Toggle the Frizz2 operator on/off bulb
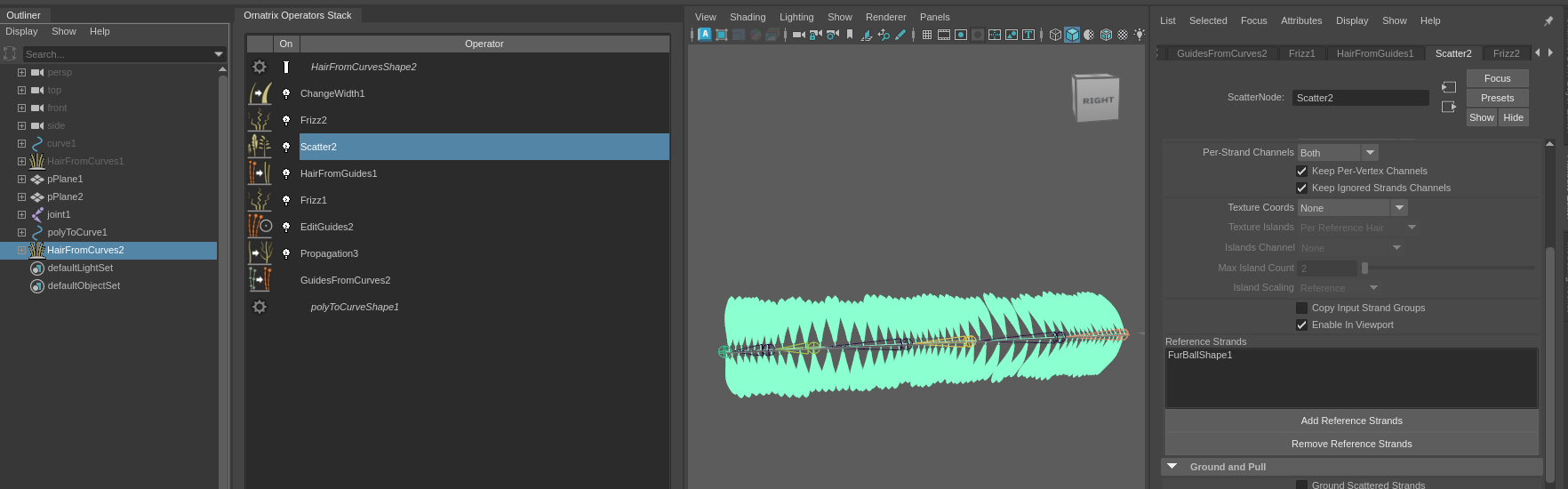1568x489 pixels. 286,120
